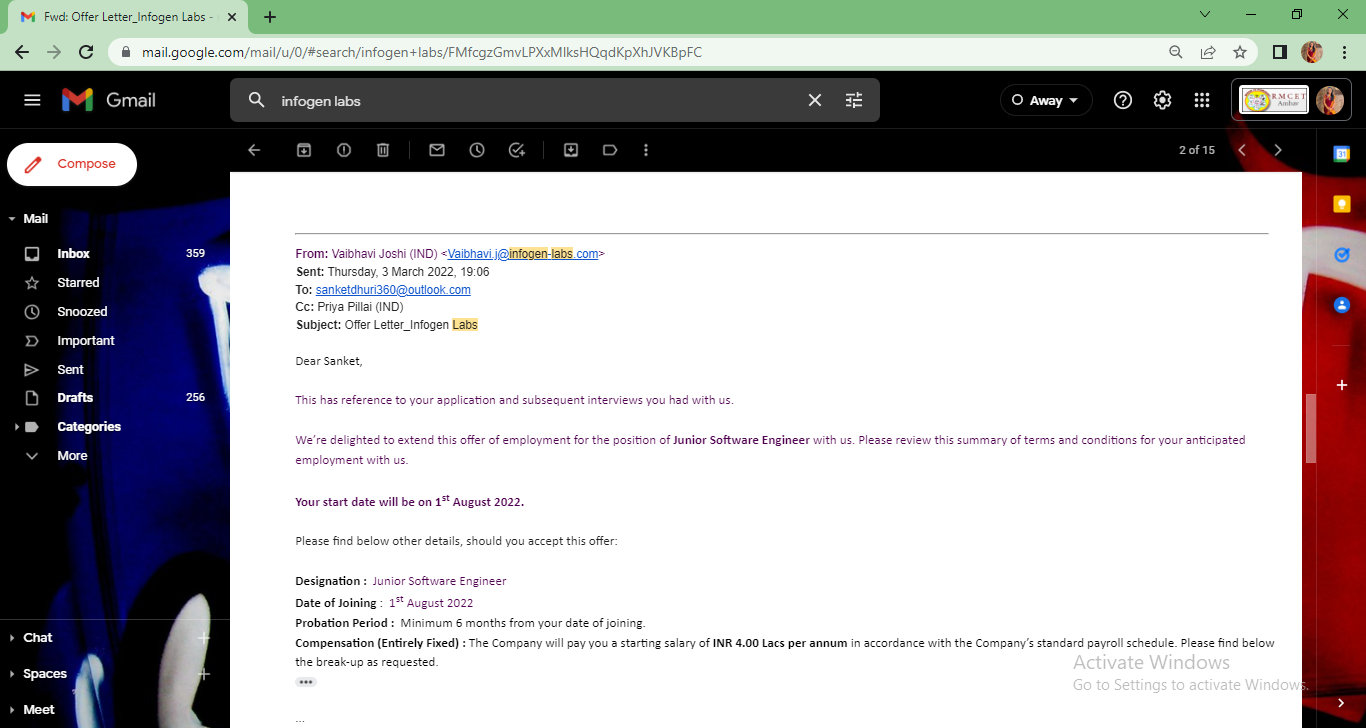The width and height of the screenshot is (1366, 728).
Task: Add email to Tasks
Action: pos(517,150)
